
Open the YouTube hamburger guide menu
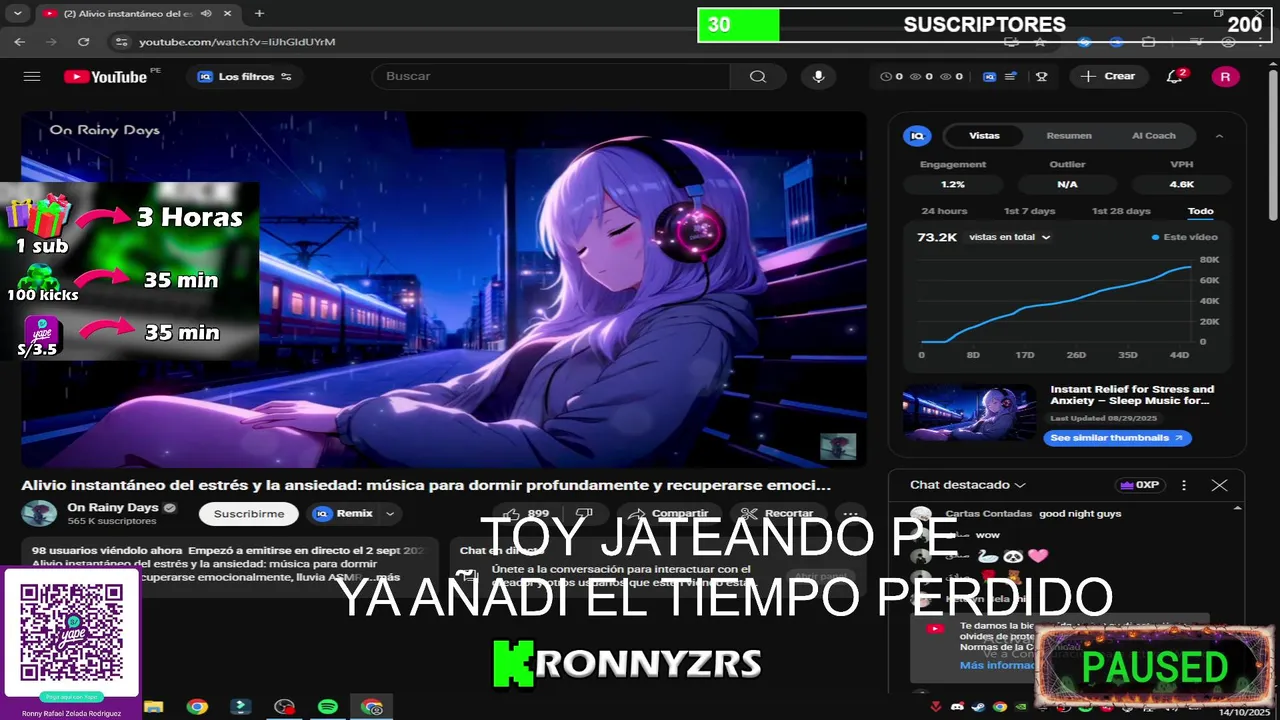point(32,76)
